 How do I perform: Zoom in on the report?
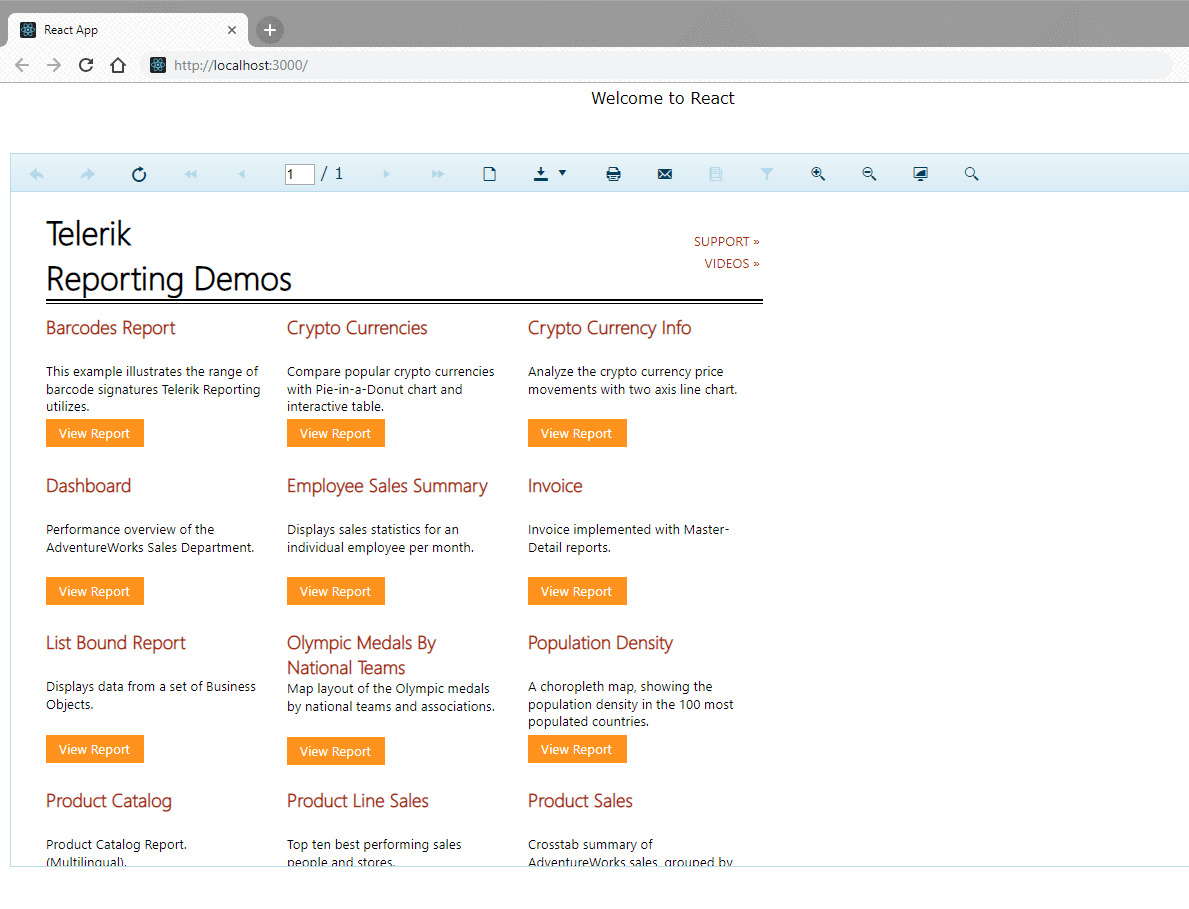pyautogui.click(x=817, y=174)
